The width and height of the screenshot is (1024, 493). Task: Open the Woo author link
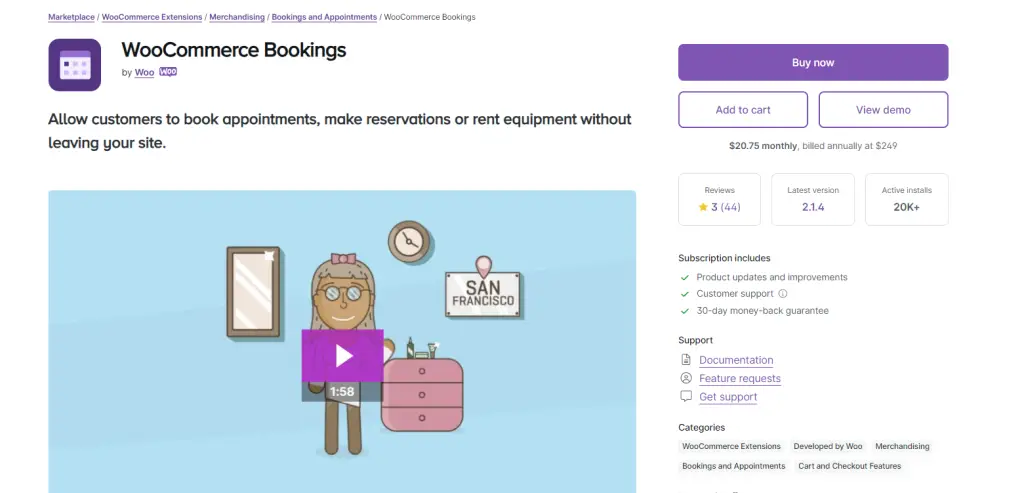pyautogui.click(x=144, y=72)
